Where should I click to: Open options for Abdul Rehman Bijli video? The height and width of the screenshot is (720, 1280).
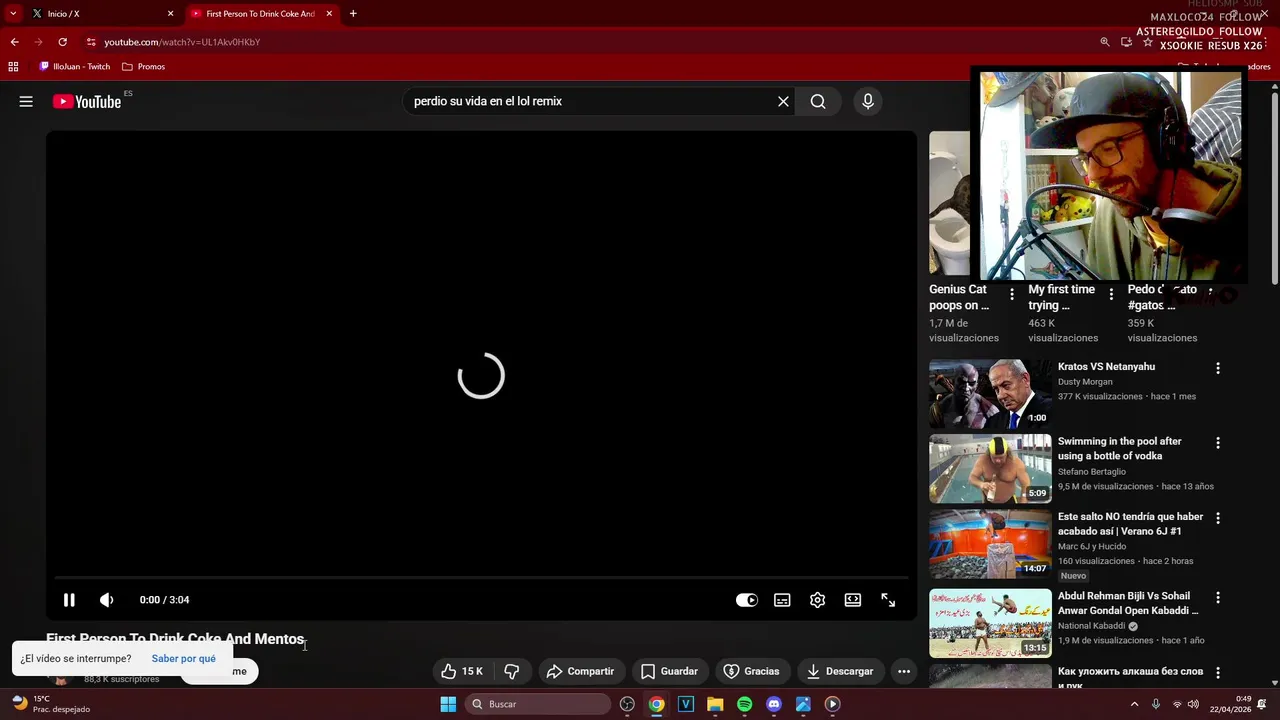[1218, 598]
